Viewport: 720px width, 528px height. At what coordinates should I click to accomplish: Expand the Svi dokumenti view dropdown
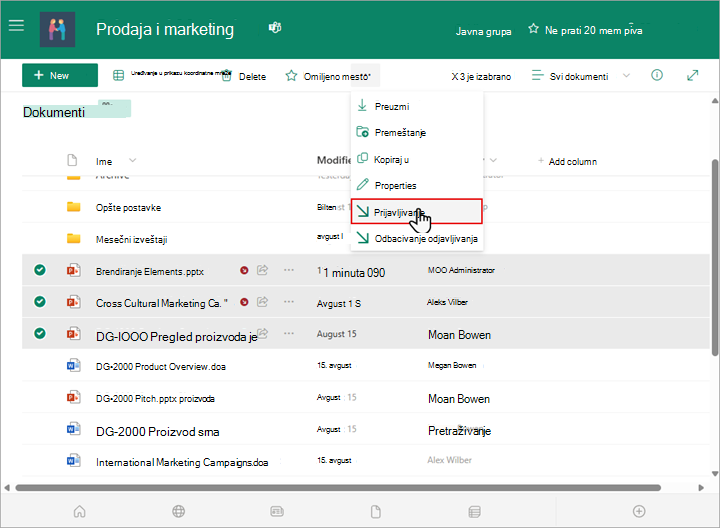[626, 76]
